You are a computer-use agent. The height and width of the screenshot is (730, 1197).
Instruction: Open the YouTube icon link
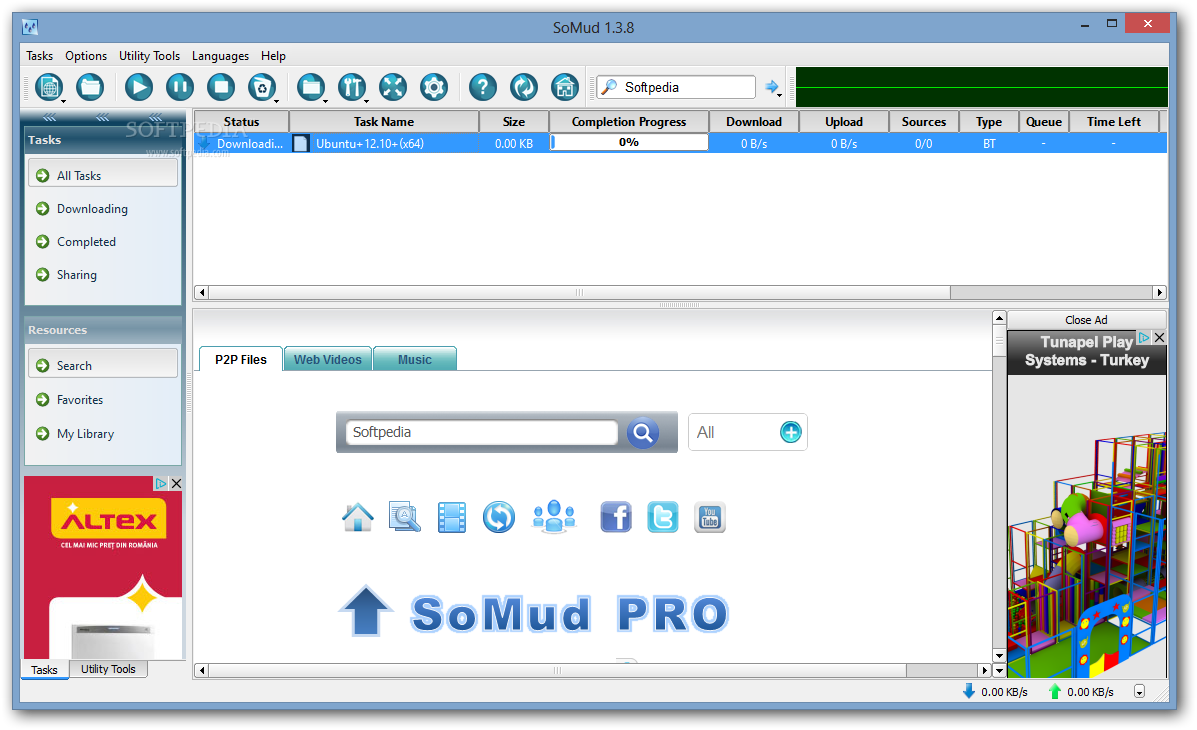click(710, 517)
